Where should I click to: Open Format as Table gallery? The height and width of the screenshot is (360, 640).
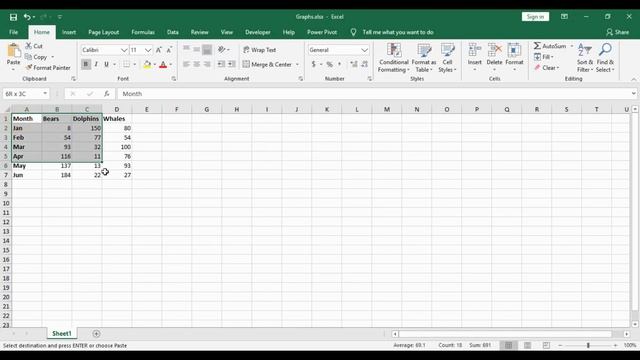424,58
